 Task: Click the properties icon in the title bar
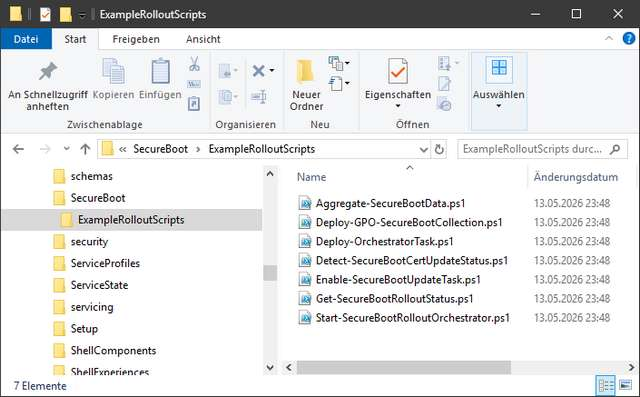[45, 15]
